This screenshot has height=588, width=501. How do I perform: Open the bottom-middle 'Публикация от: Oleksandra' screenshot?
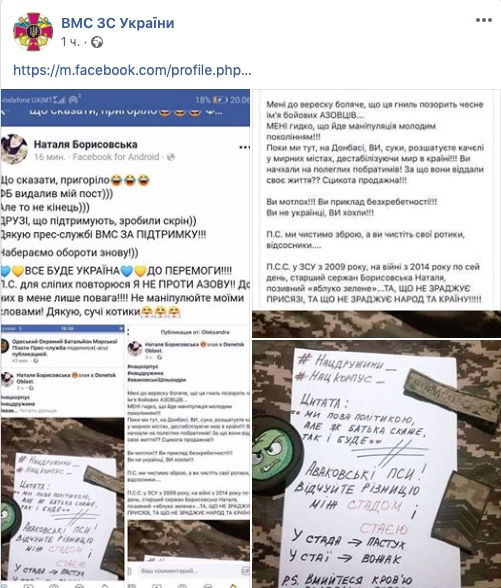[189, 456]
